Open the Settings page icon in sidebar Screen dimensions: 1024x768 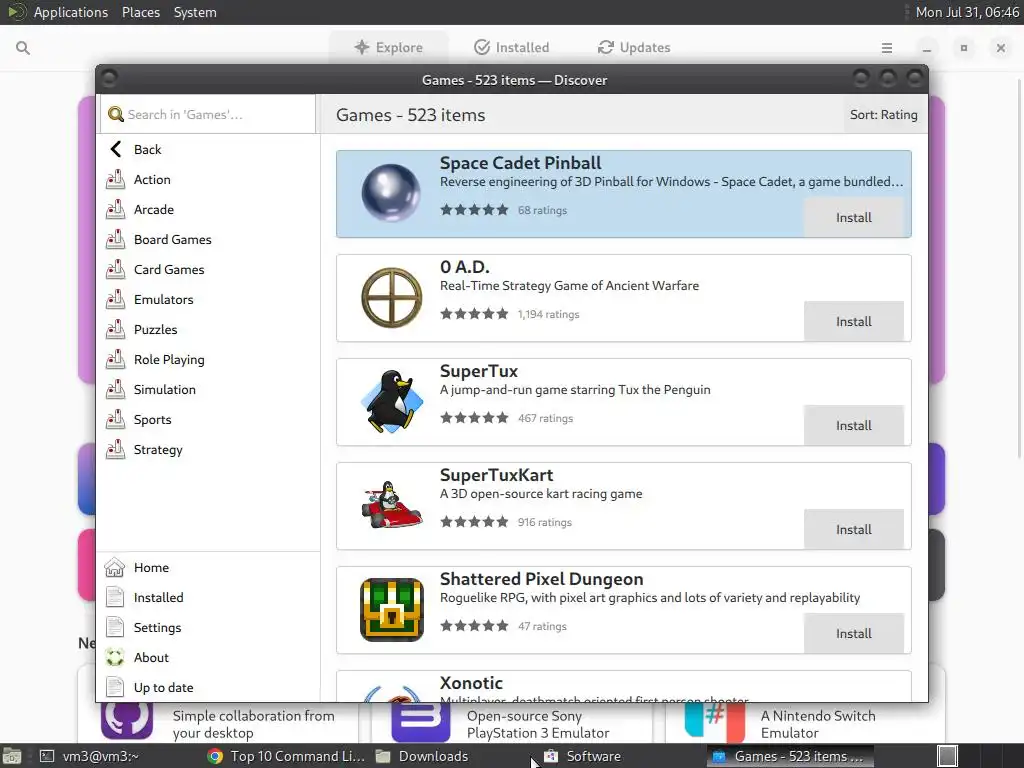pos(115,628)
